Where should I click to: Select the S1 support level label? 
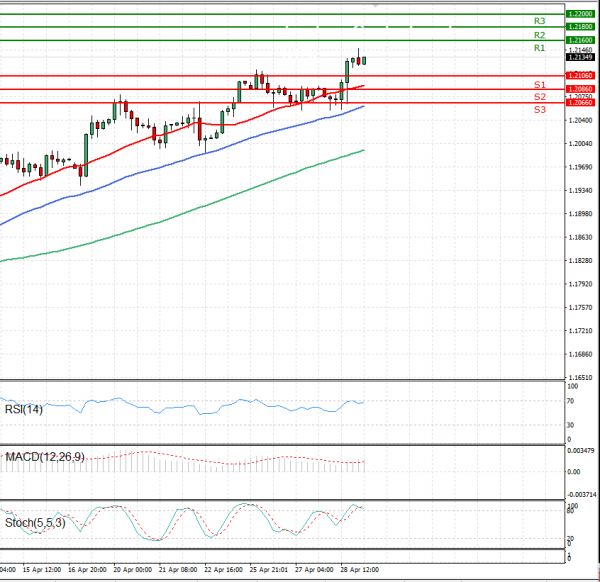pyautogui.click(x=539, y=85)
